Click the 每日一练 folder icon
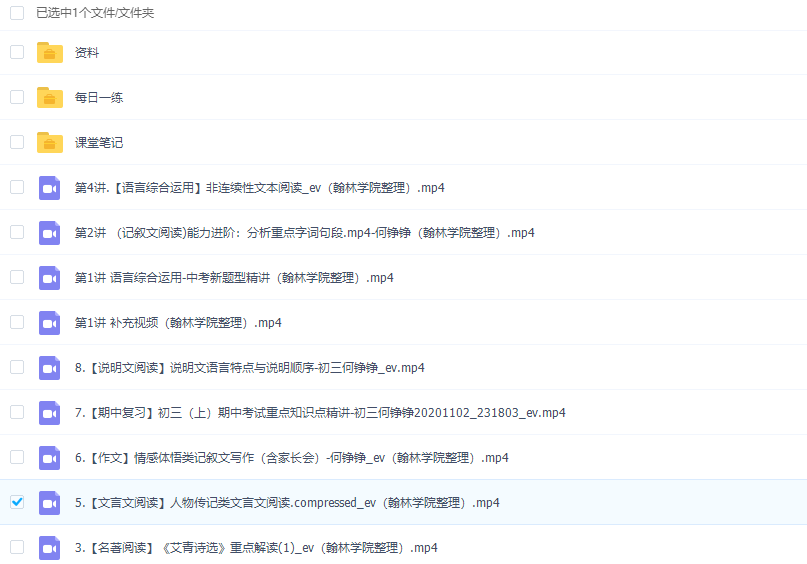Screen dimensions: 807x564 (49, 98)
